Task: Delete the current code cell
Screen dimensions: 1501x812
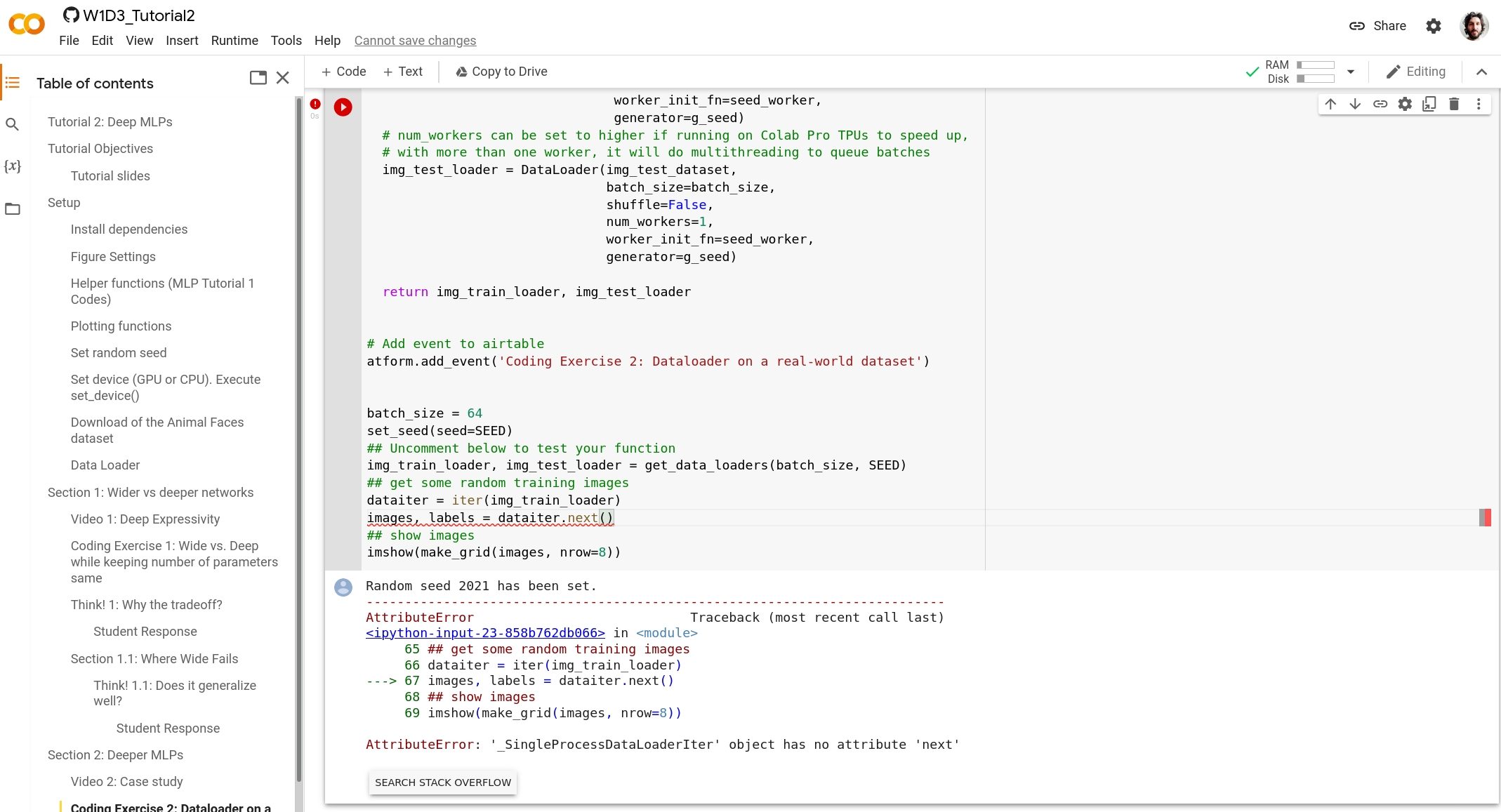Action: (1453, 103)
